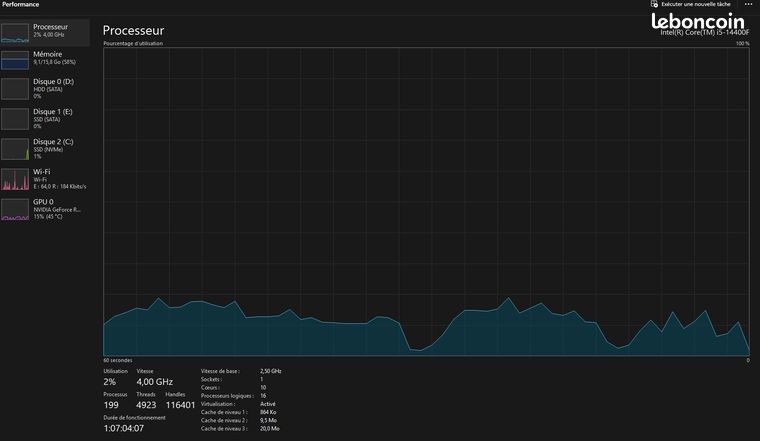The image size is (760, 441).
Task: Click the CPU usage graph area
Action: tap(427, 202)
